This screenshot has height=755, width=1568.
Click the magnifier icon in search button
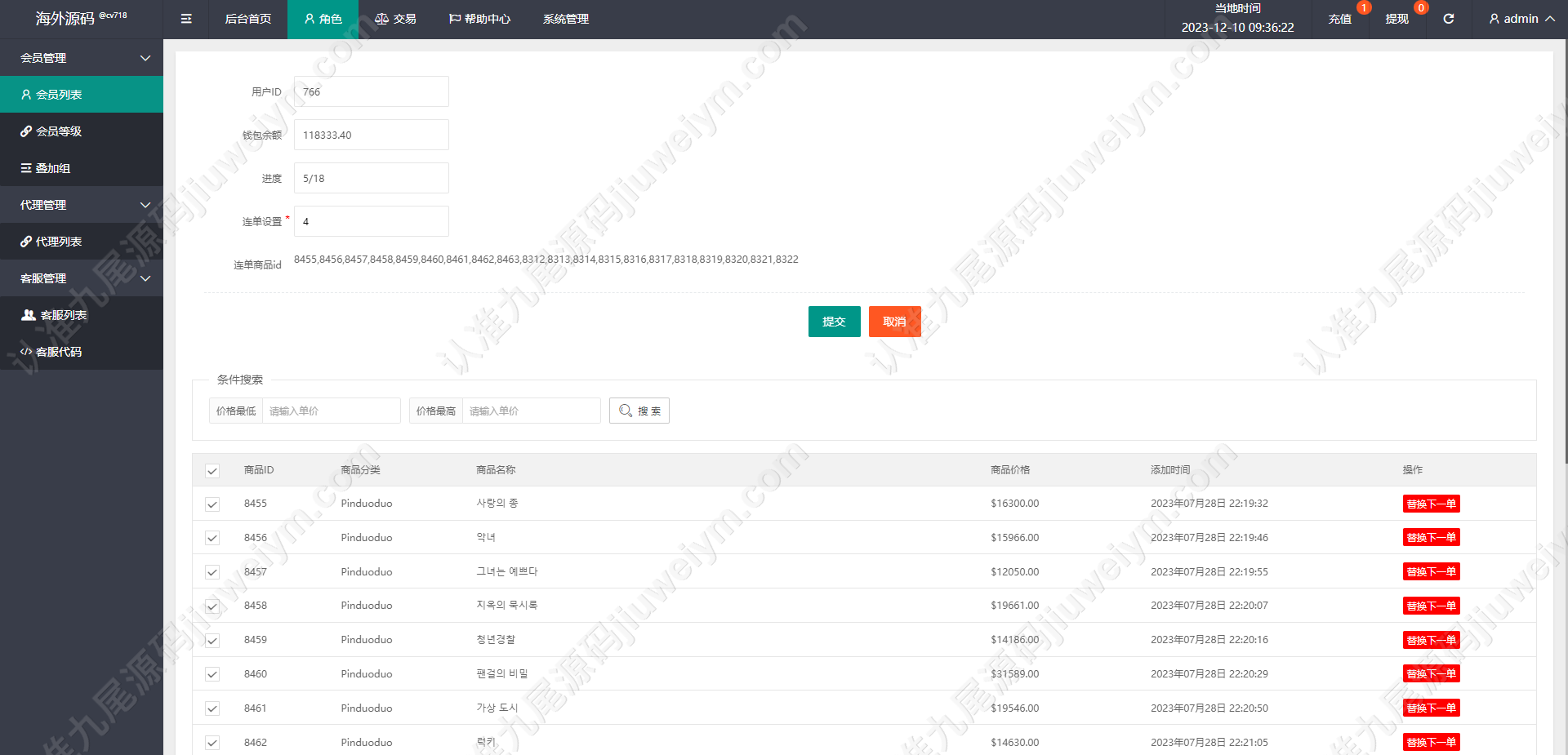tap(626, 411)
